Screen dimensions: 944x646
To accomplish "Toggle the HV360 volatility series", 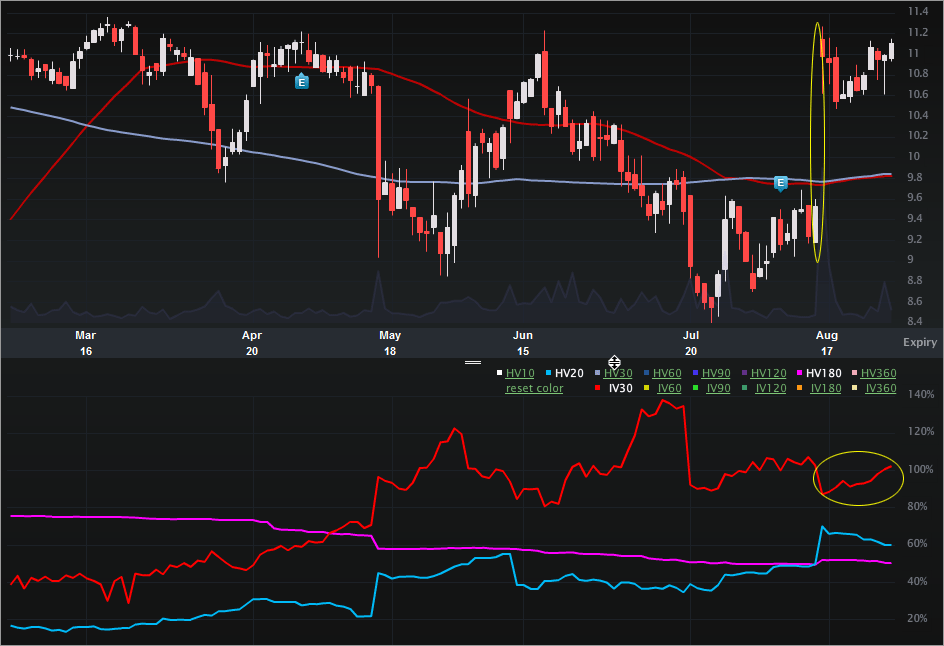I will click(878, 373).
